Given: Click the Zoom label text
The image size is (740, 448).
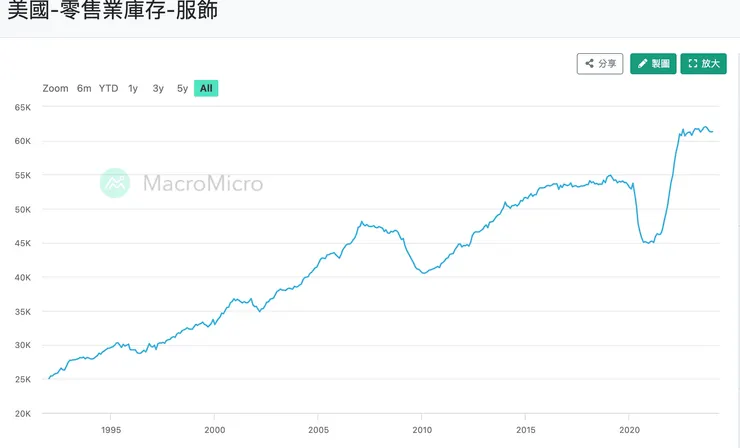Looking at the screenshot, I should coord(56,88).
